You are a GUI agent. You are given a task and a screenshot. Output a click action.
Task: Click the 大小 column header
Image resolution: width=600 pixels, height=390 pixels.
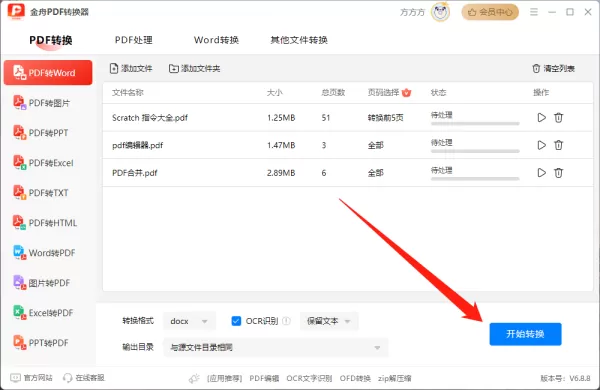274,93
